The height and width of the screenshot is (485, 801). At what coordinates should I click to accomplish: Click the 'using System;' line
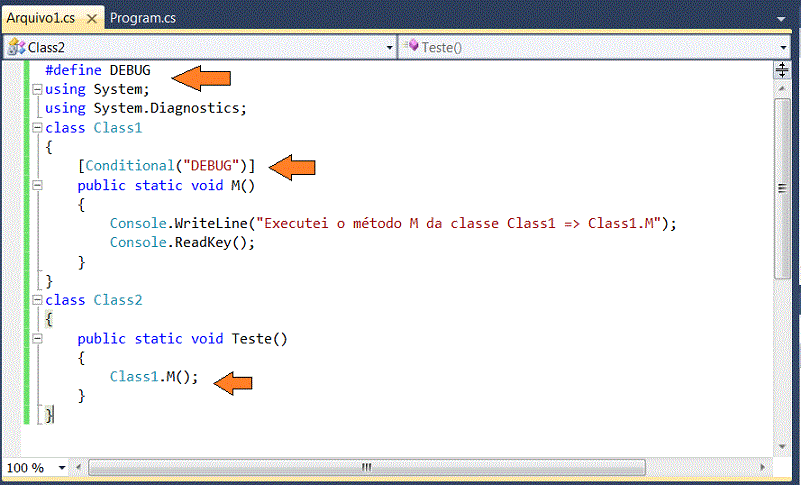tap(97, 89)
